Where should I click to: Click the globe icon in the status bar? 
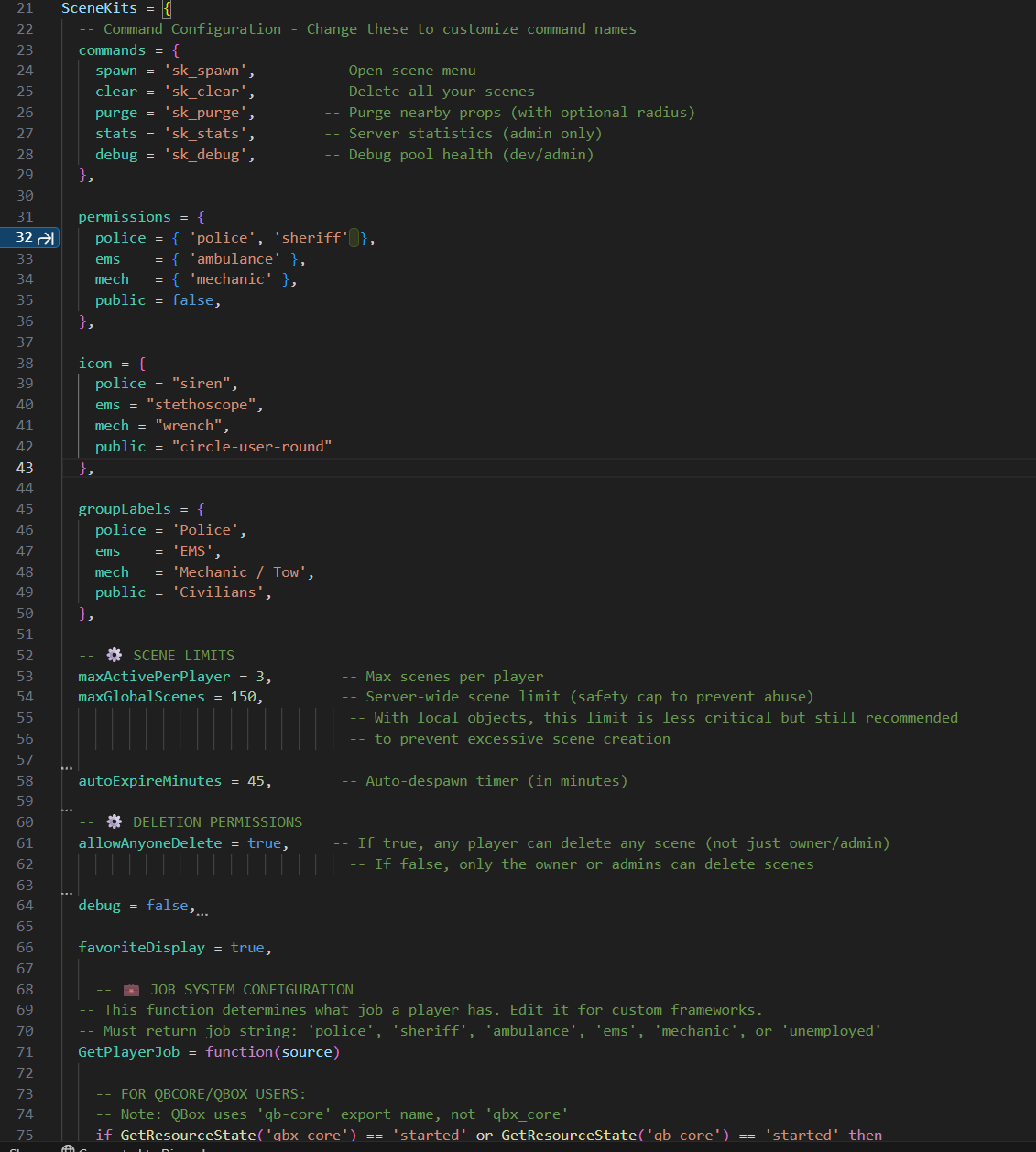pos(68,1148)
